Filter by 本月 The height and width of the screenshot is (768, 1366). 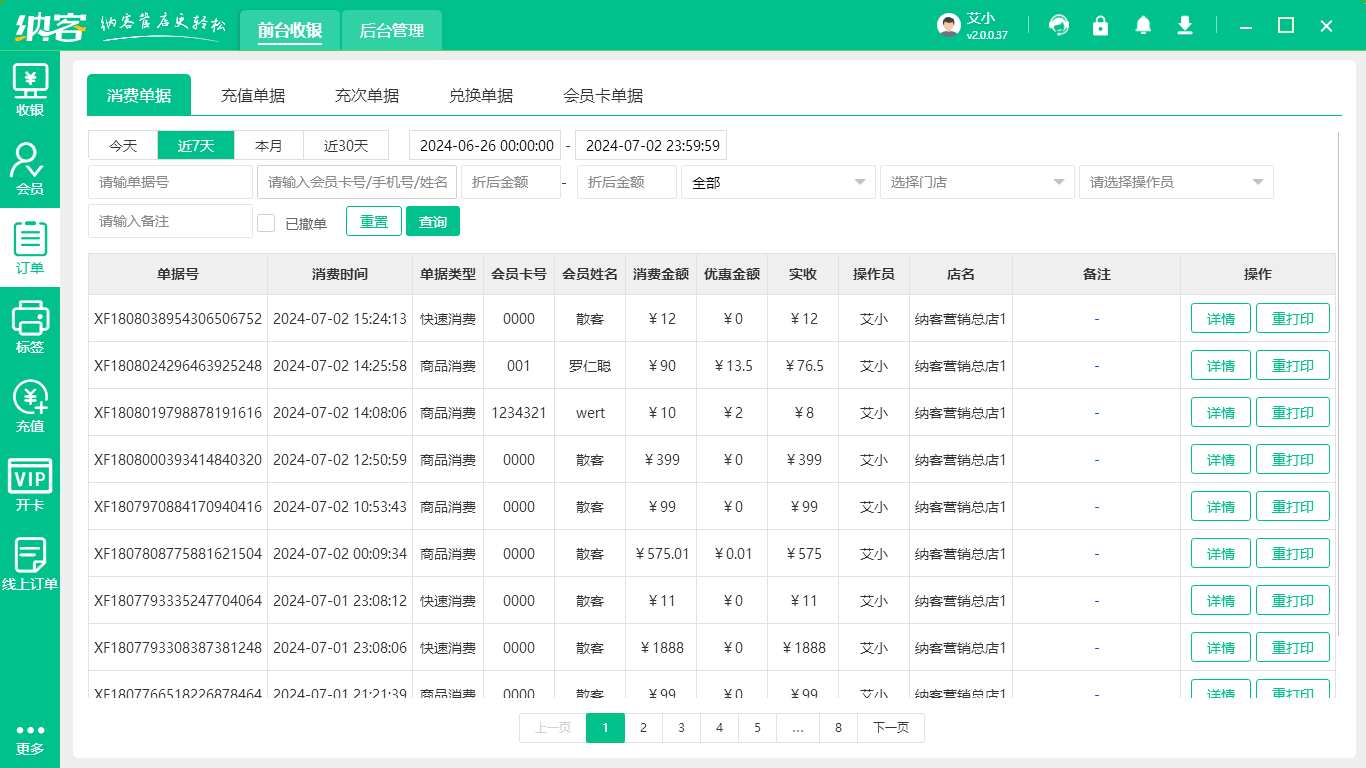[269, 145]
